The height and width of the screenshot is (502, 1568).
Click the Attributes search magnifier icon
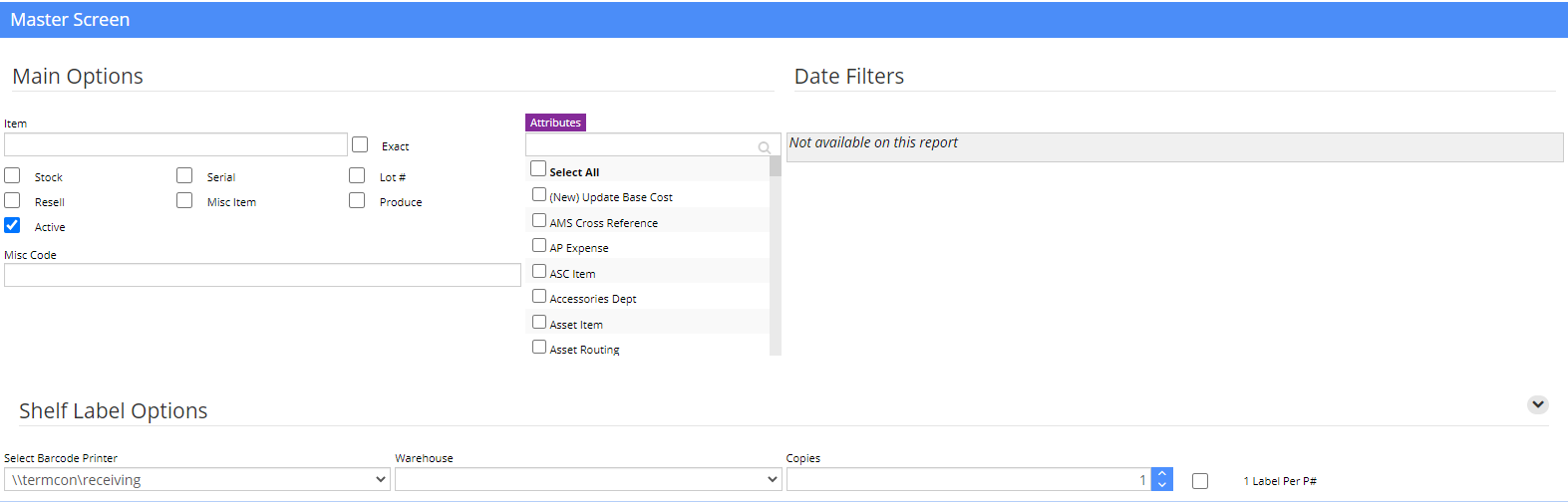click(x=765, y=147)
